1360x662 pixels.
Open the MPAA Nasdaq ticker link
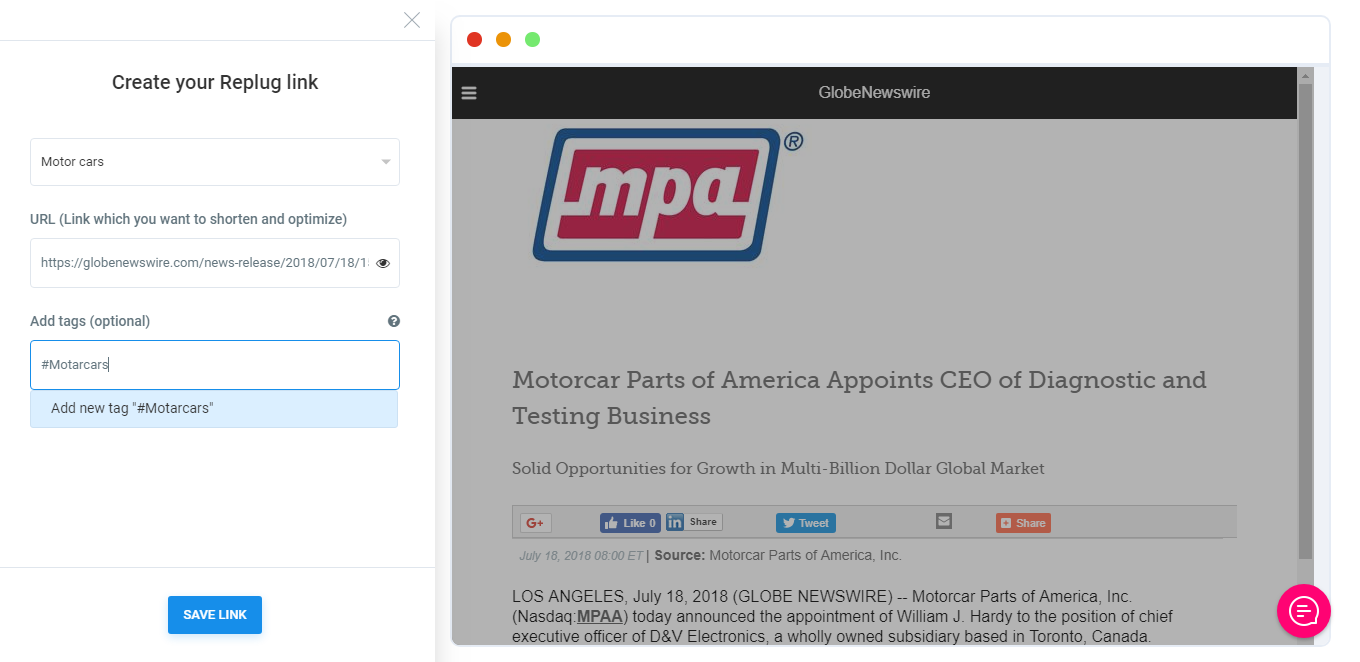pyautogui.click(x=600, y=616)
